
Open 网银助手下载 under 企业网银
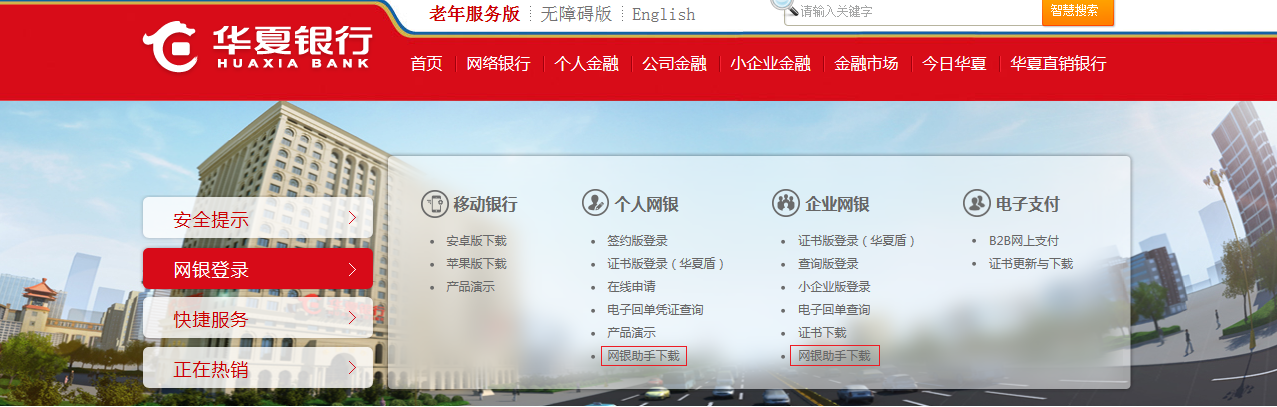coord(834,356)
